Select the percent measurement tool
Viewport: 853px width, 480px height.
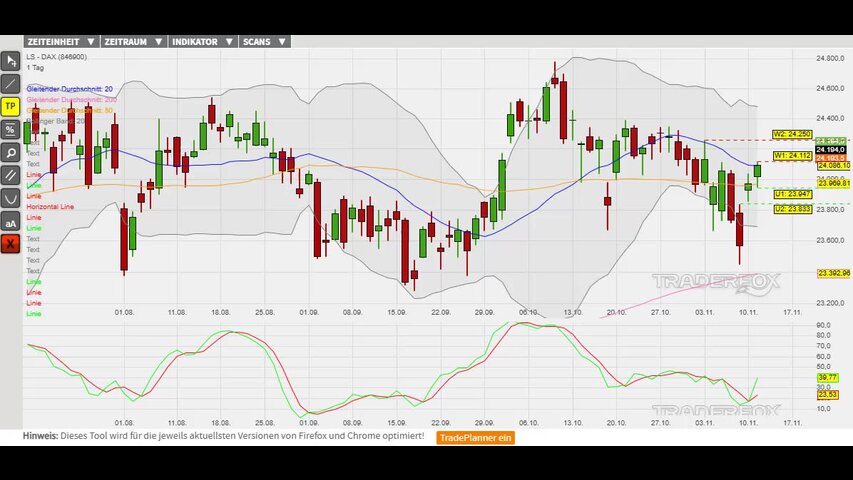pos(11,129)
